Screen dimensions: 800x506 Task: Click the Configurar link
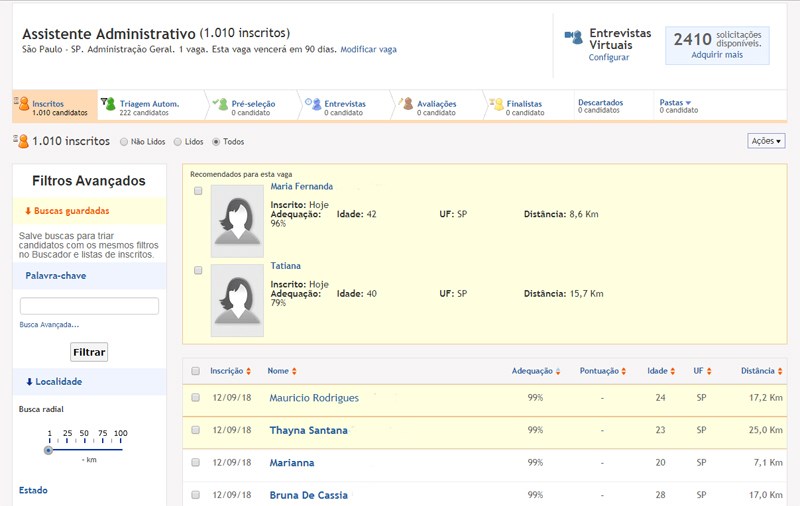(x=609, y=57)
